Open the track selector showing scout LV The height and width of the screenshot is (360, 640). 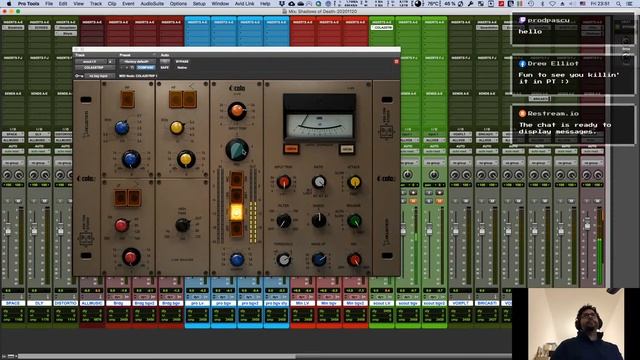91,62
